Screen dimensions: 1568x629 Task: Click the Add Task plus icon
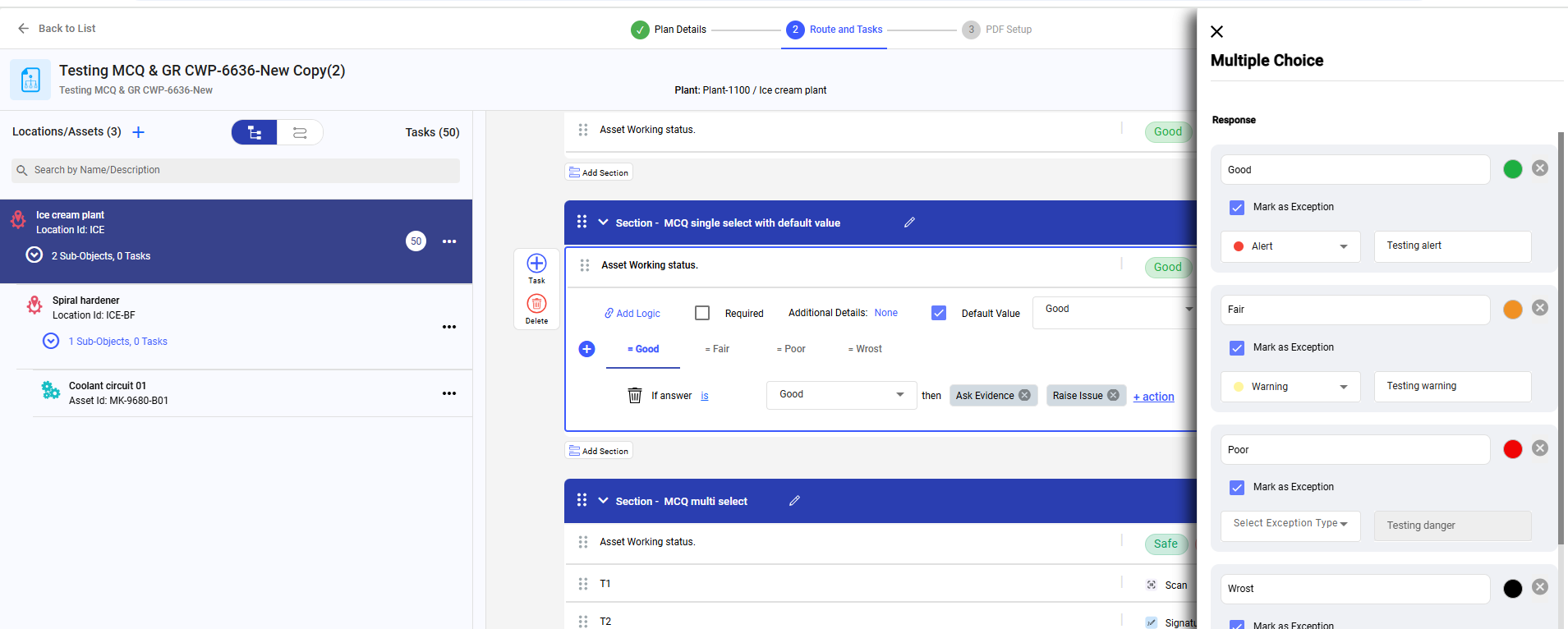(536, 264)
